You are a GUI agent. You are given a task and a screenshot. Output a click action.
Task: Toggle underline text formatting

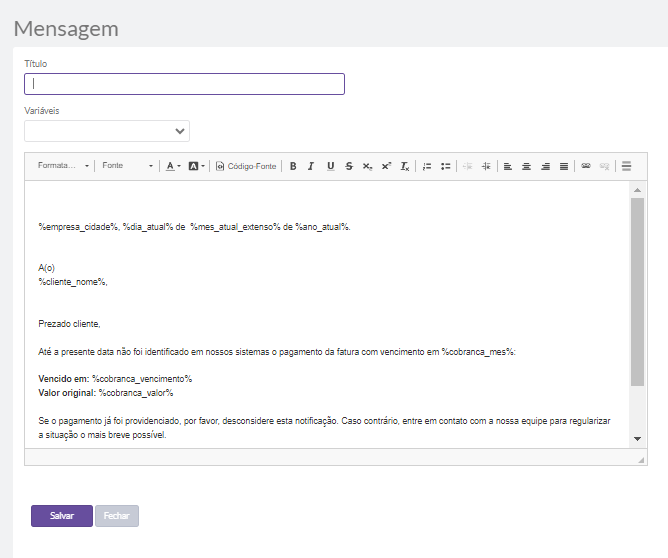point(330,166)
